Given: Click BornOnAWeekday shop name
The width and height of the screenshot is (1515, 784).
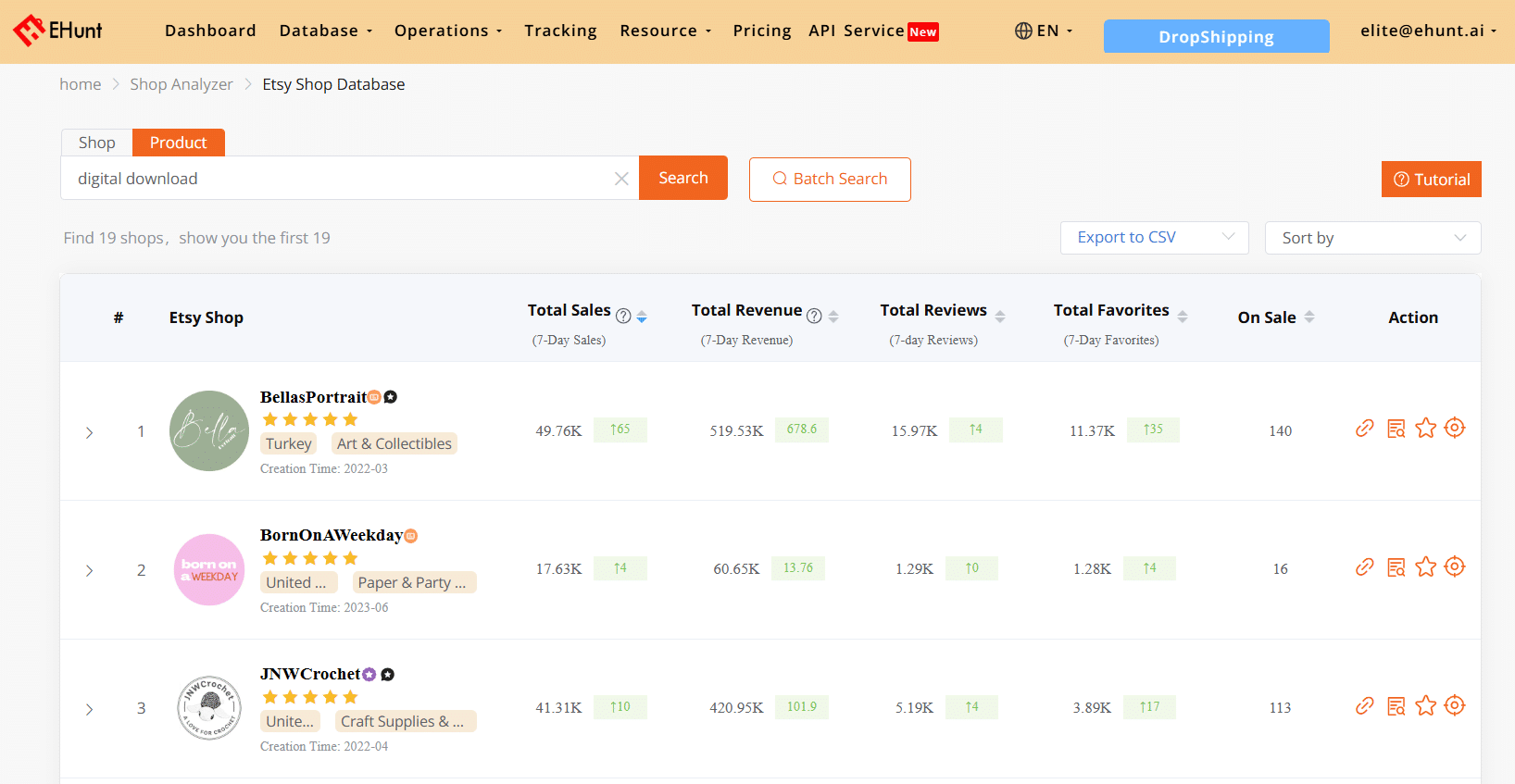Looking at the screenshot, I should point(332,535).
